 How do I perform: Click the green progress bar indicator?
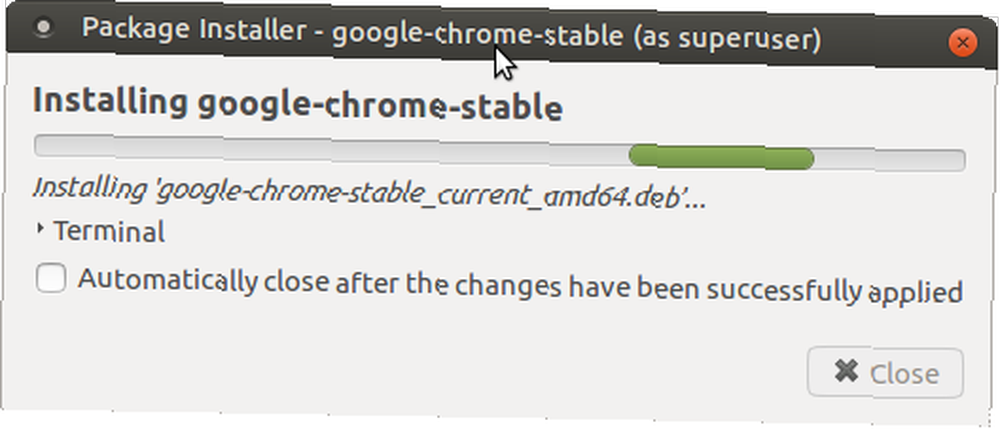pyautogui.click(x=721, y=157)
